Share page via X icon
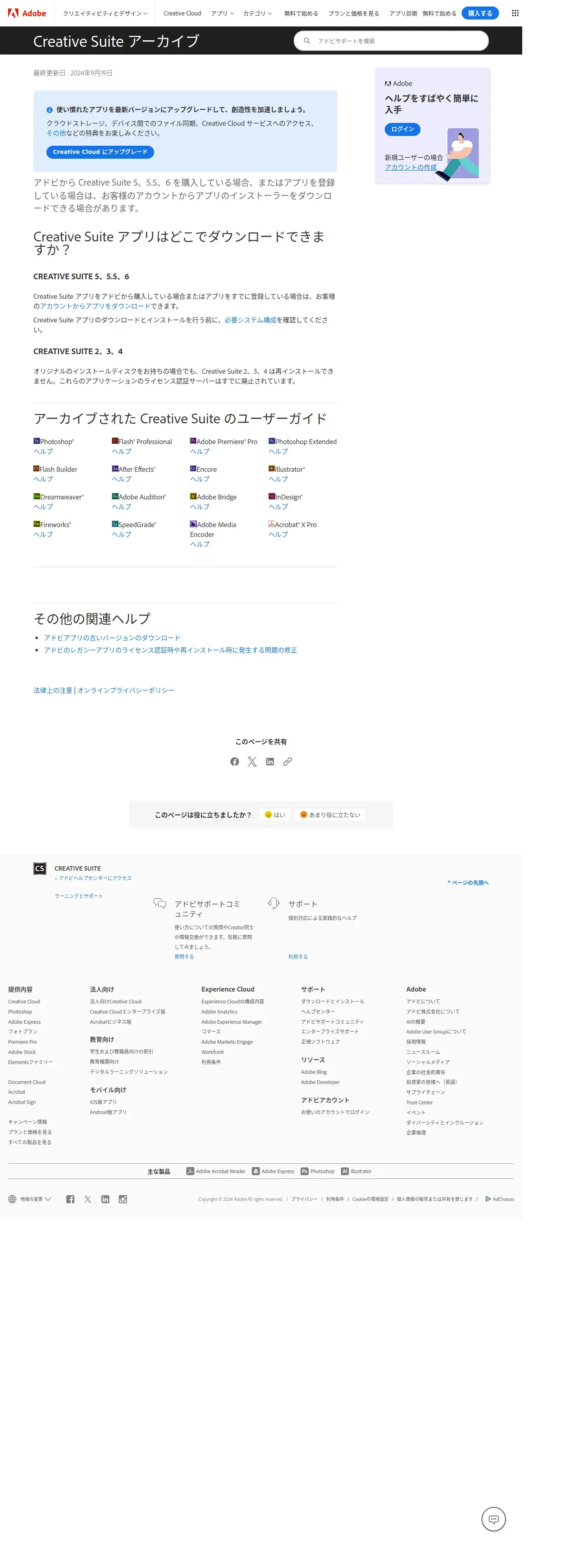569x1568 pixels. (x=252, y=762)
